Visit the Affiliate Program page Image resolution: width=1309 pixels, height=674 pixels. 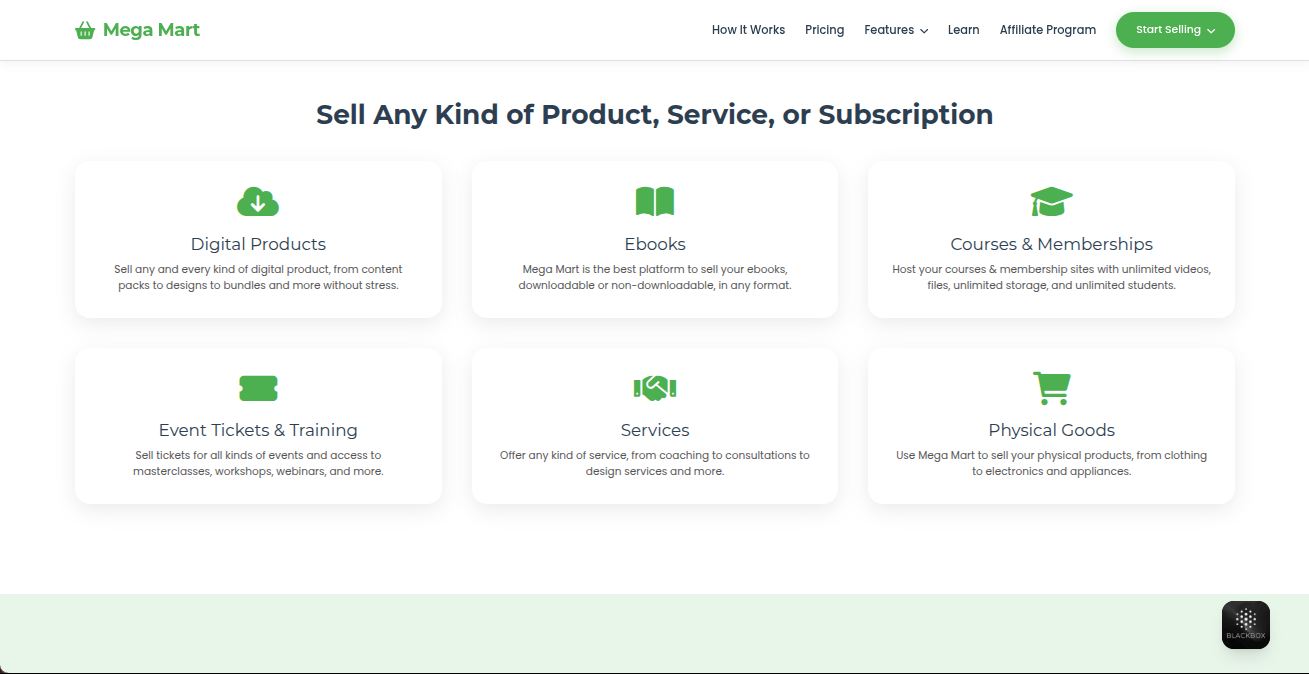(x=1048, y=30)
